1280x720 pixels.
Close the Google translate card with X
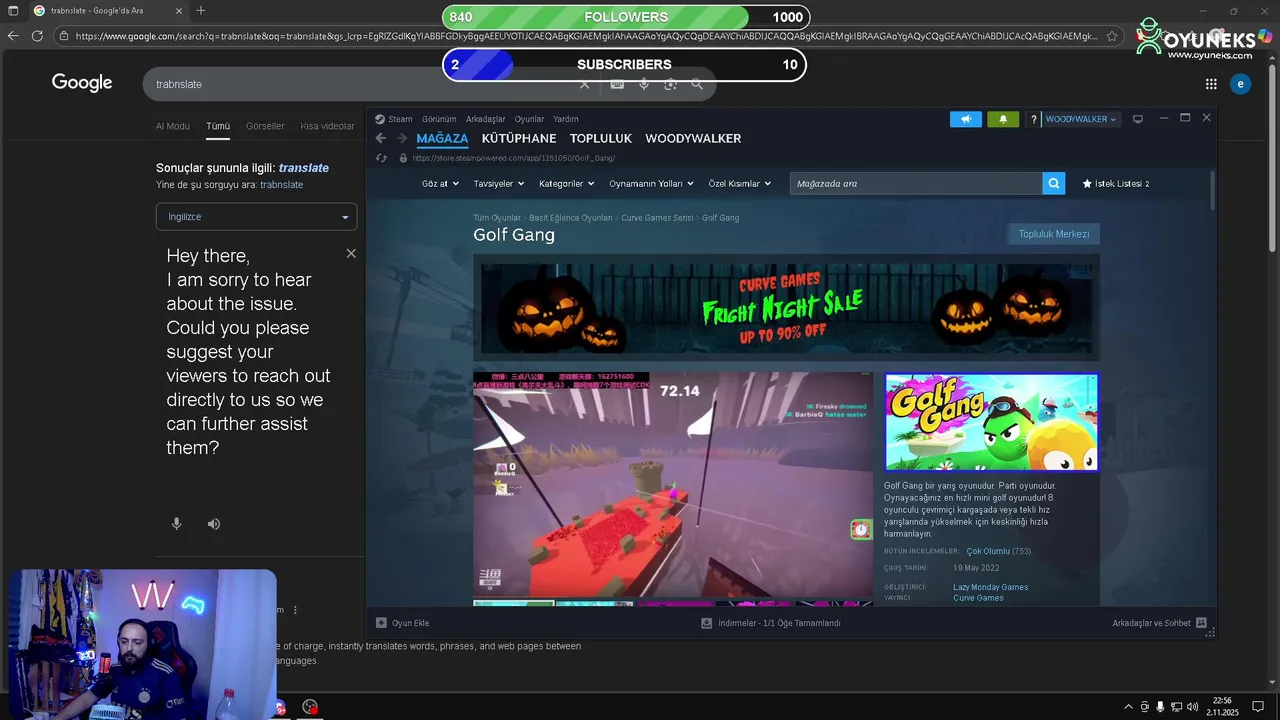tap(351, 254)
